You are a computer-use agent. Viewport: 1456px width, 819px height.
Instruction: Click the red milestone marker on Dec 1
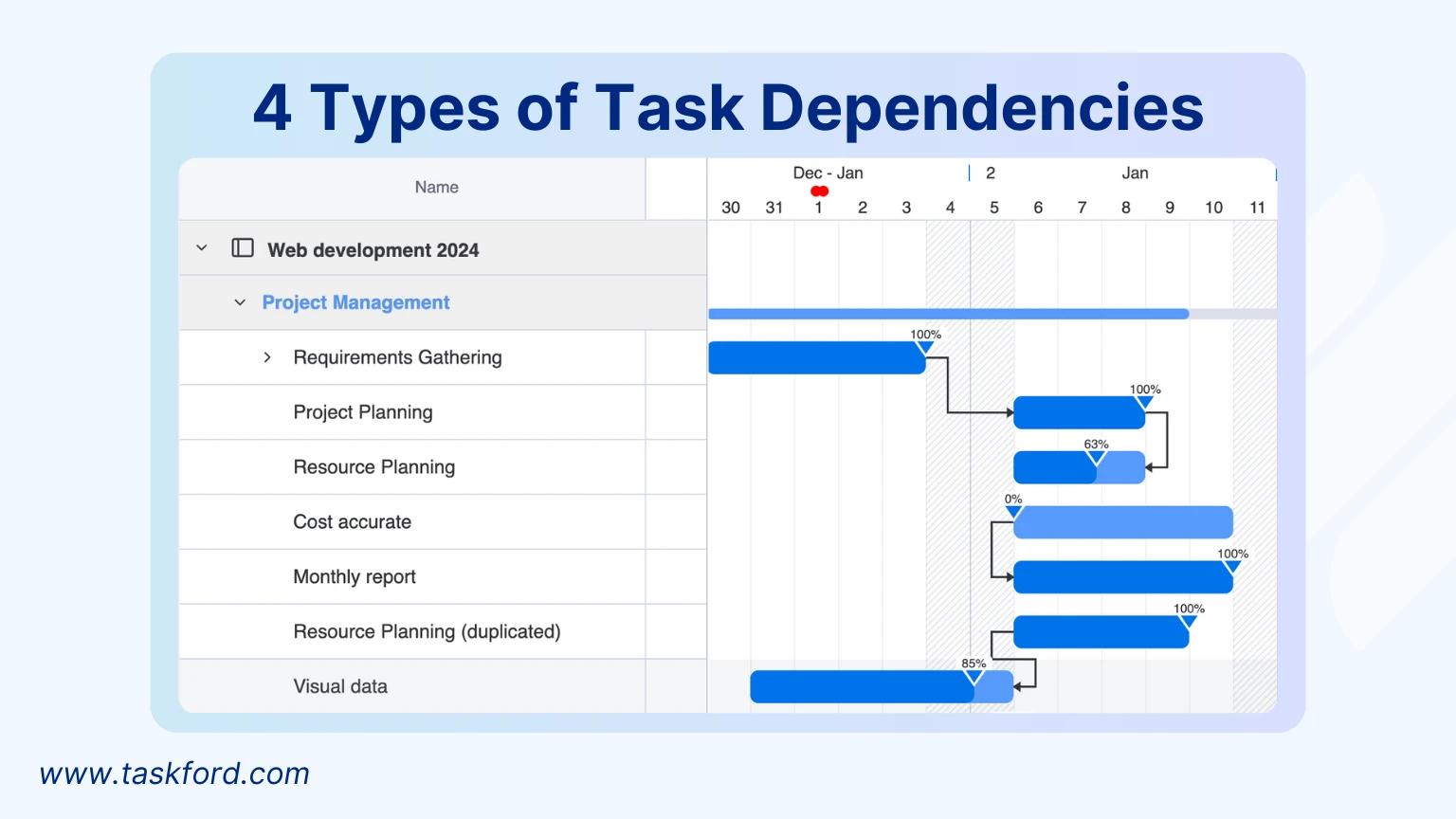tap(819, 191)
